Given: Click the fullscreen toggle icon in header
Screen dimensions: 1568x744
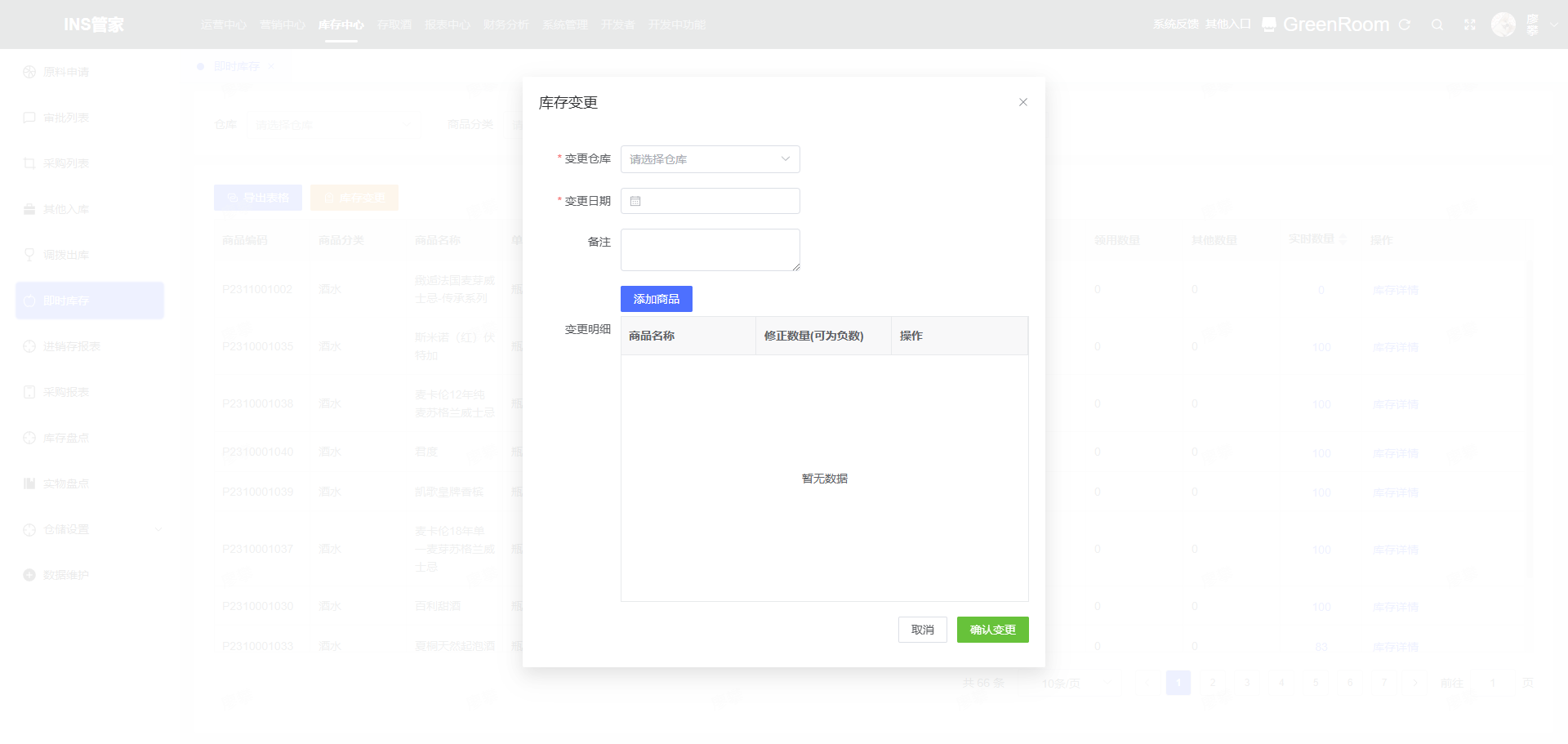Looking at the screenshot, I should click(x=1469, y=25).
